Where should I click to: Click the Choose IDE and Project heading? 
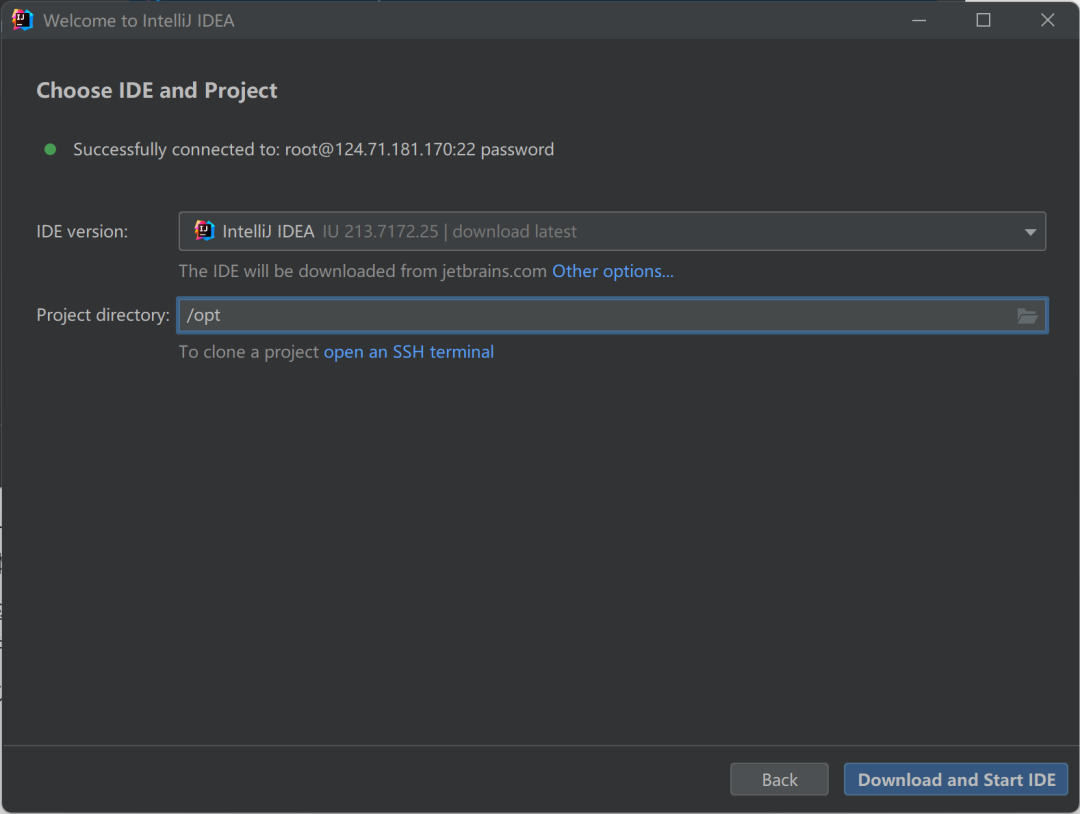tap(156, 91)
